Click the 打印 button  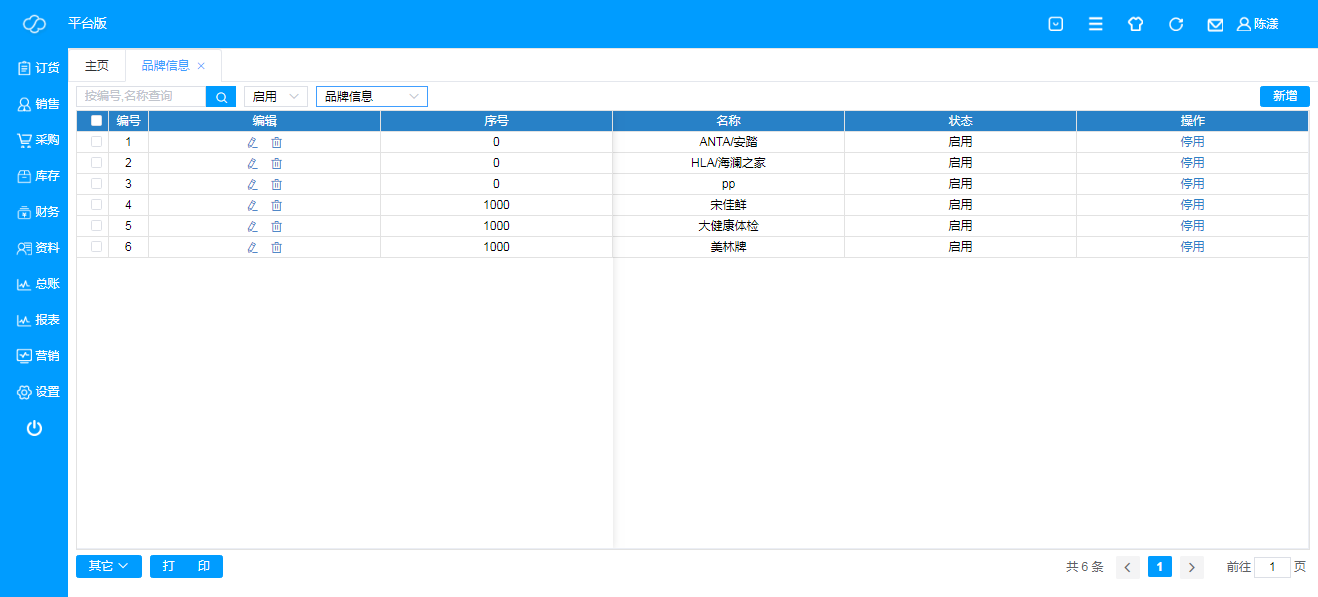tap(186, 566)
